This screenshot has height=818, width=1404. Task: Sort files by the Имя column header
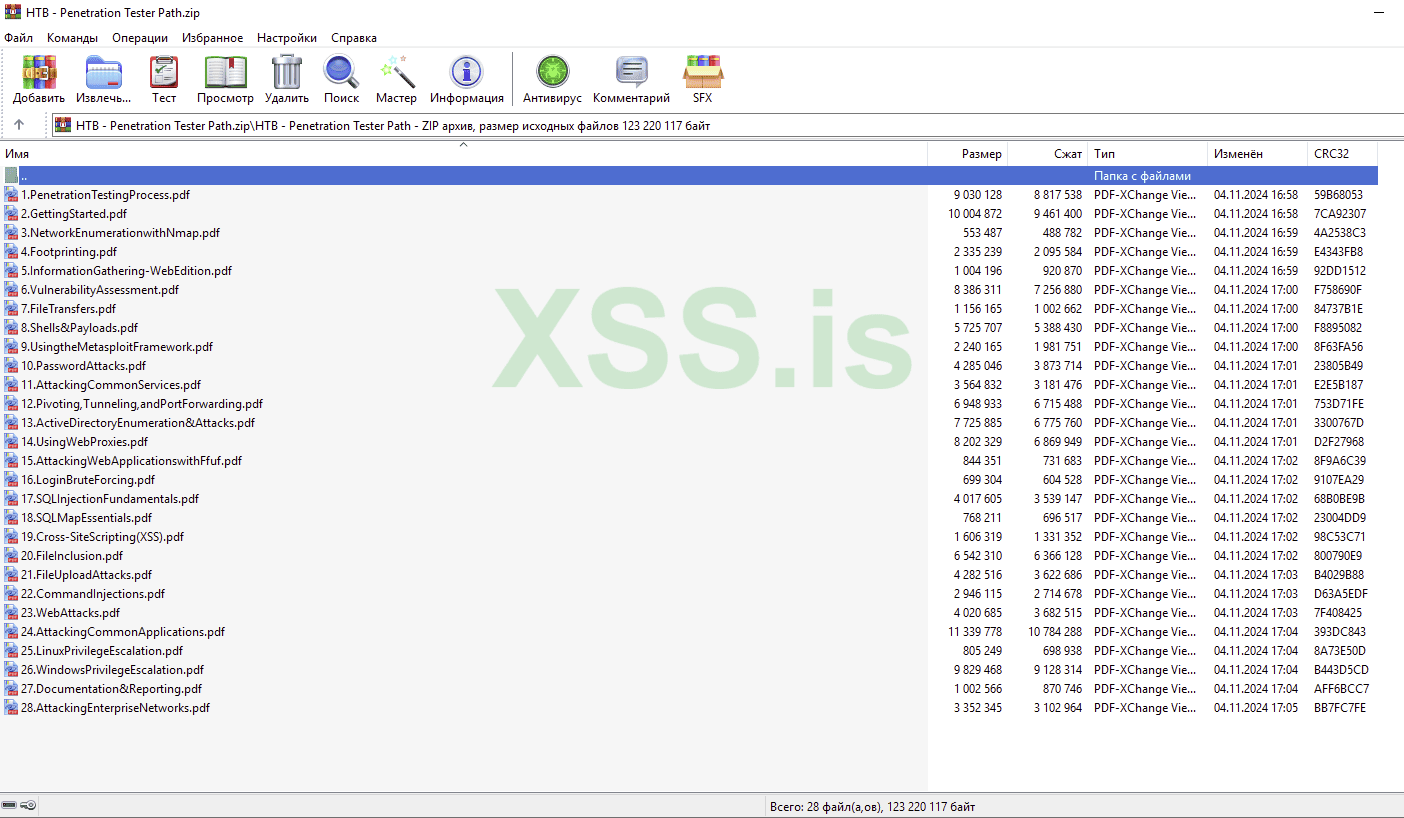[464, 154]
